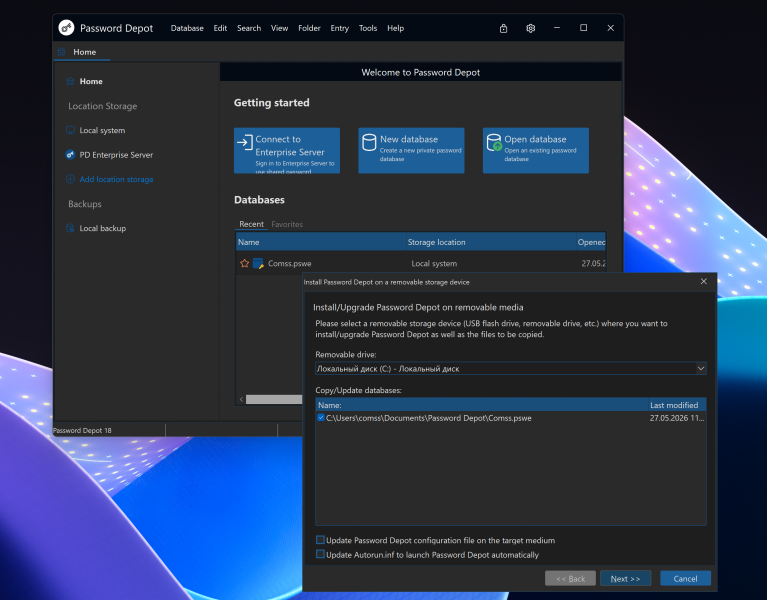Open the Help menu
The height and width of the screenshot is (600, 767).
click(x=395, y=28)
